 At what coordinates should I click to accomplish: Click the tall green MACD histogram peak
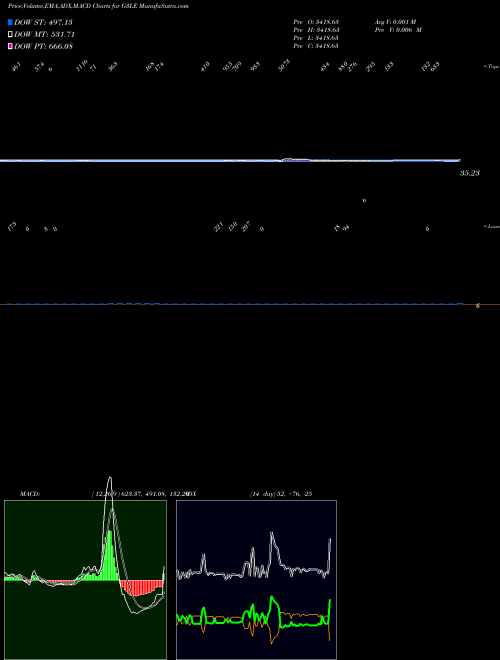110,556
